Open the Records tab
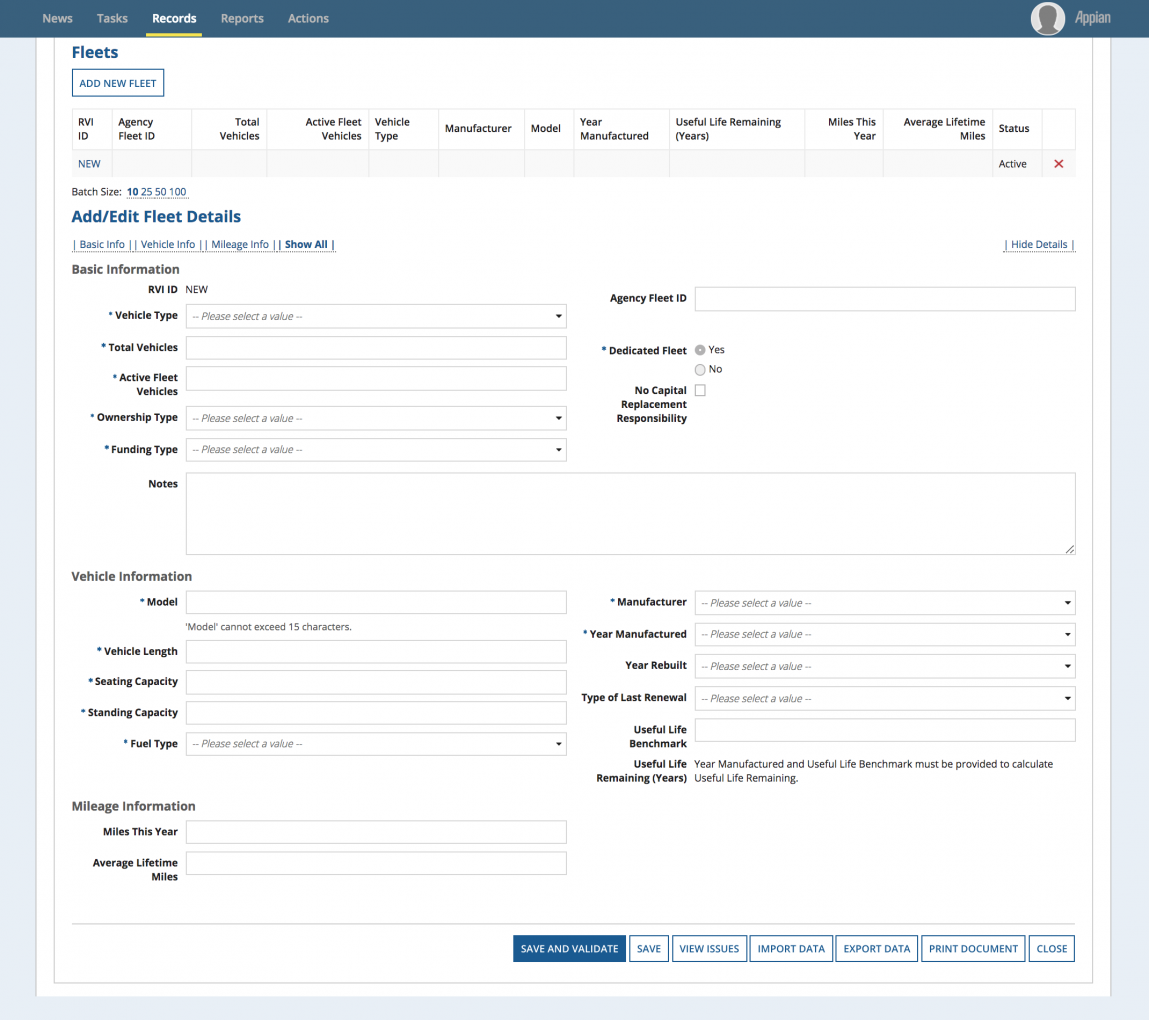 pos(174,18)
